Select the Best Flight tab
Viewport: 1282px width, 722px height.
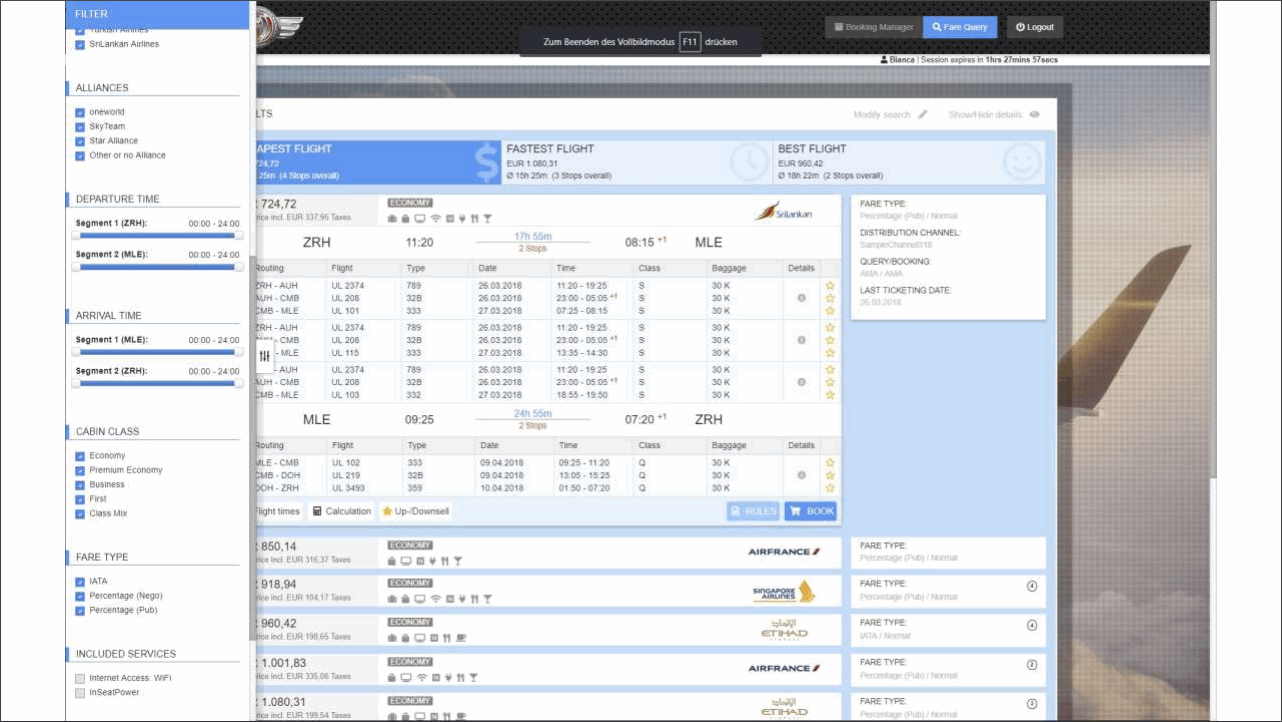910,162
